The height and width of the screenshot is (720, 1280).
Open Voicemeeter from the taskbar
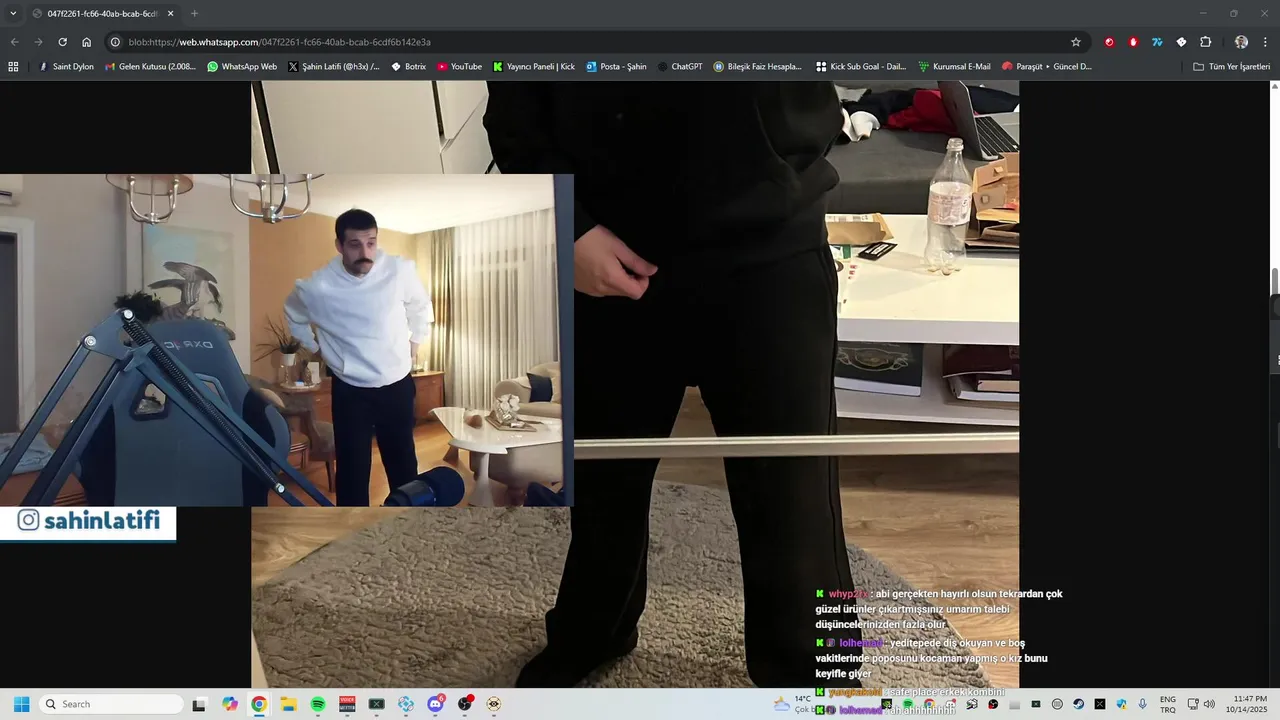[x=347, y=704]
